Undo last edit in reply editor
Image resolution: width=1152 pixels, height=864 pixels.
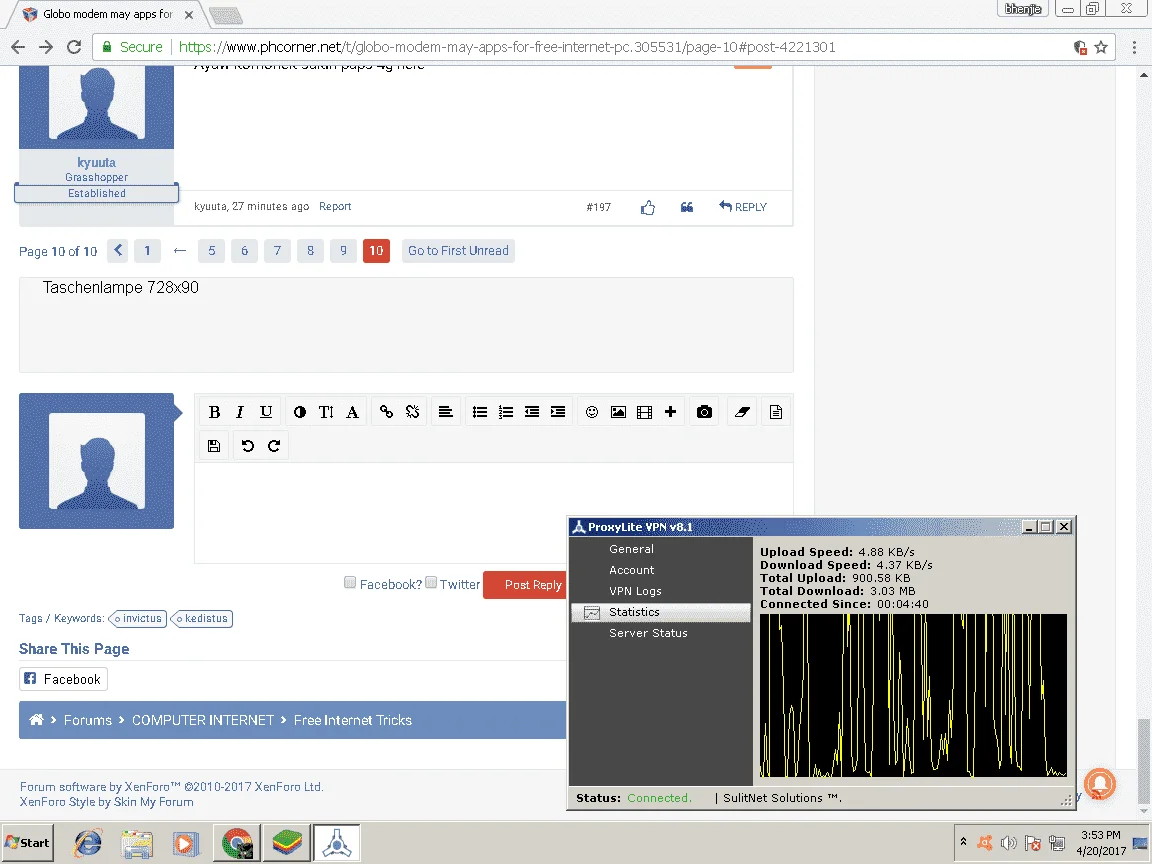click(x=248, y=446)
